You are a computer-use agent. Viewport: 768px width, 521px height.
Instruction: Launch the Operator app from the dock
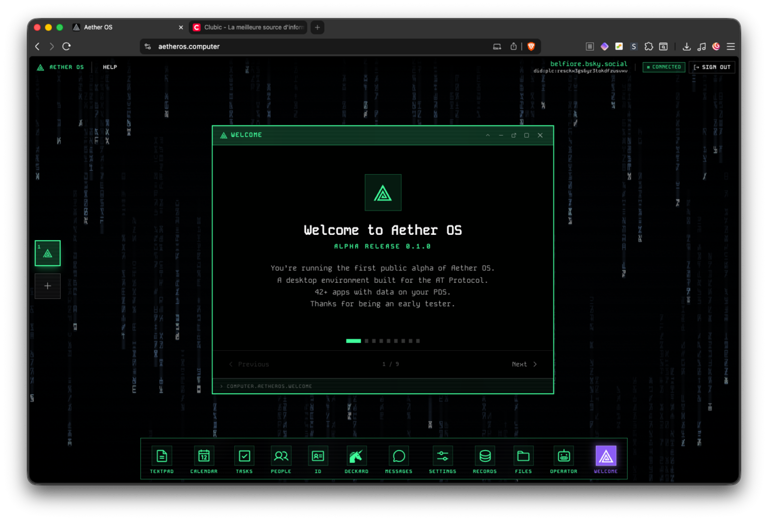click(x=563, y=460)
